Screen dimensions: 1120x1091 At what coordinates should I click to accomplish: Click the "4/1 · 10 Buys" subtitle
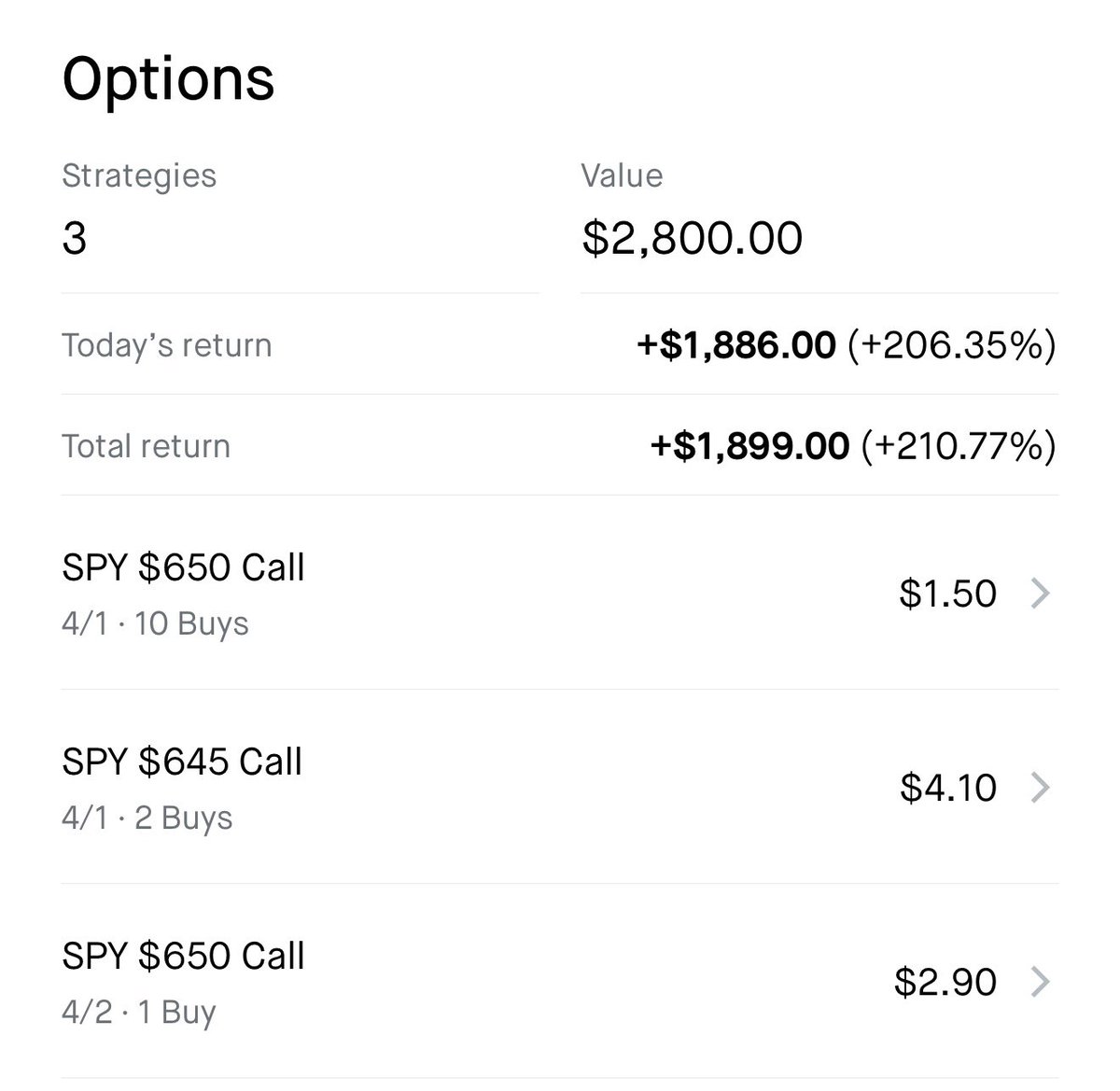(155, 623)
